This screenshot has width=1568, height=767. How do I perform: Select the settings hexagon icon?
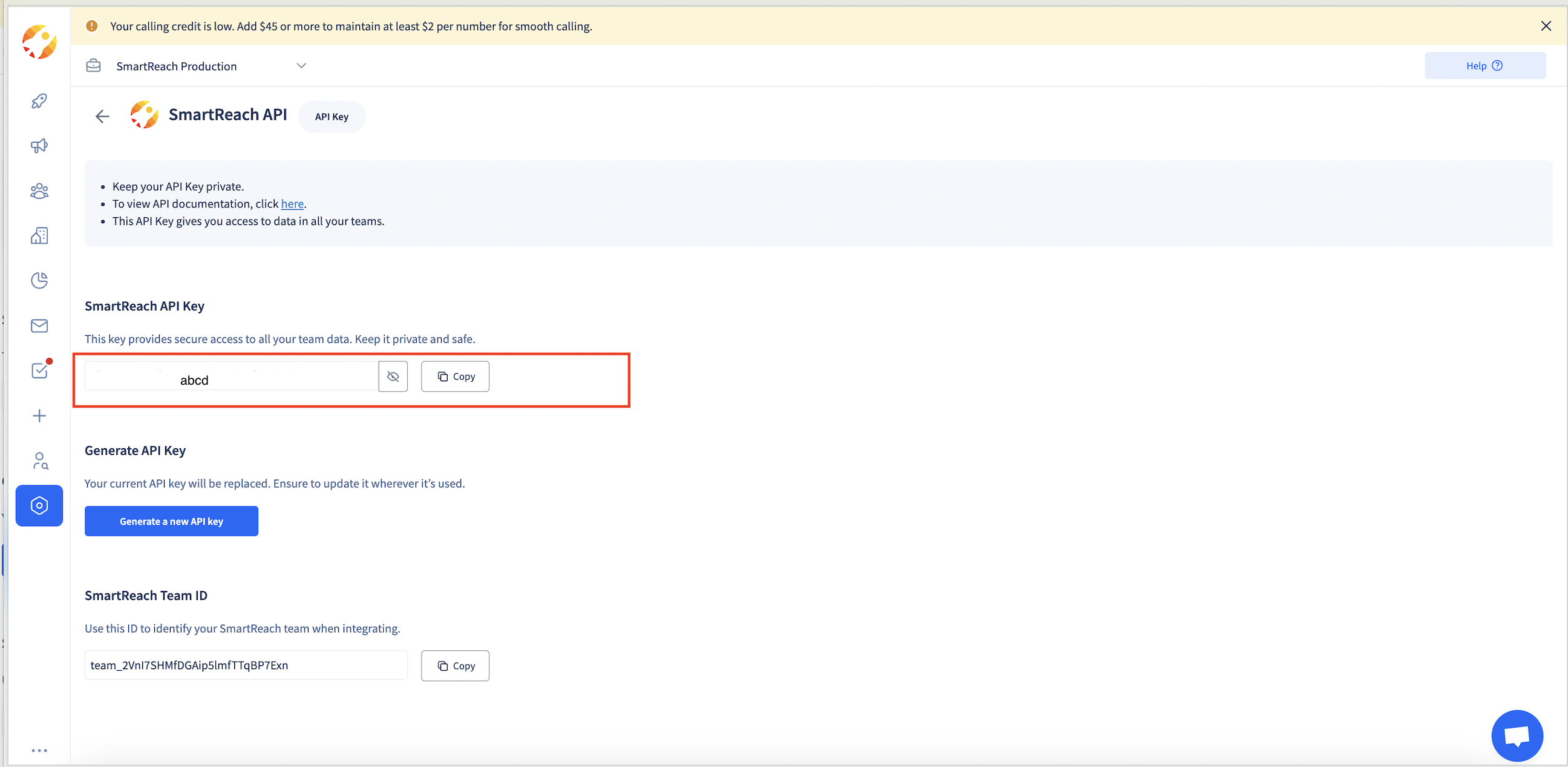click(39, 505)
